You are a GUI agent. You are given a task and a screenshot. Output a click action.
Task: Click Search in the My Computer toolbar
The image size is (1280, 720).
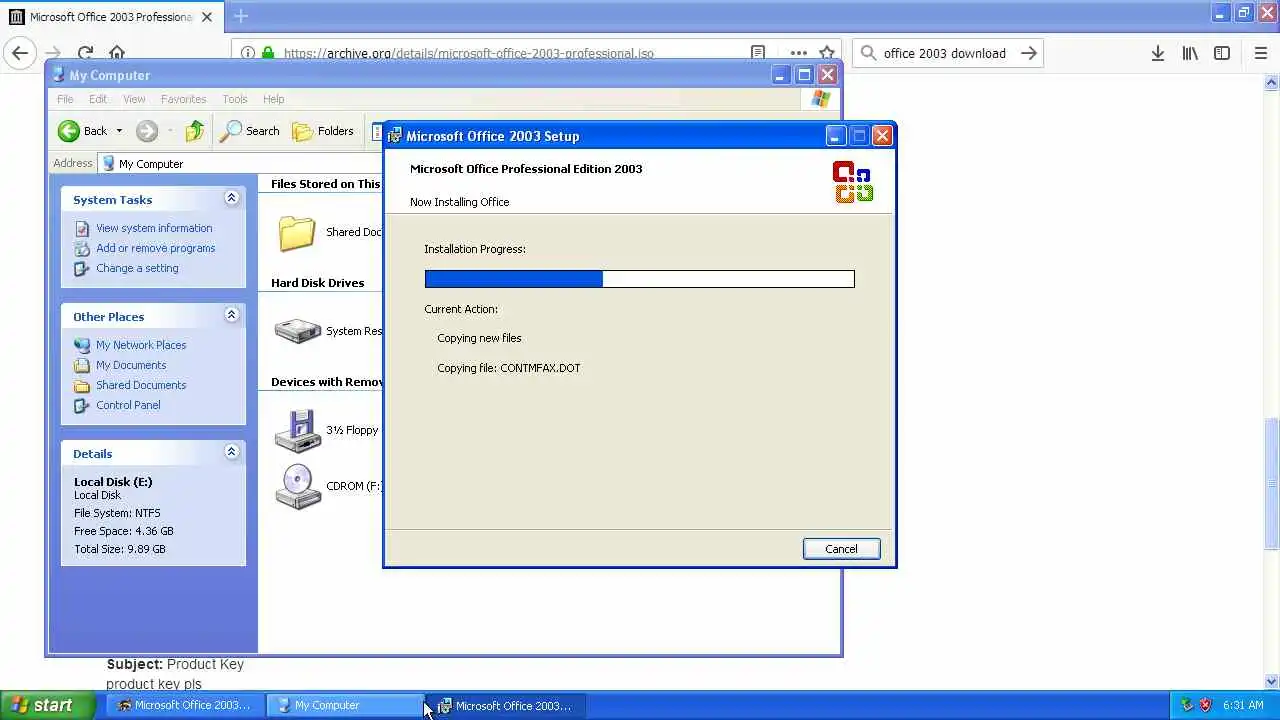(250, 131)
